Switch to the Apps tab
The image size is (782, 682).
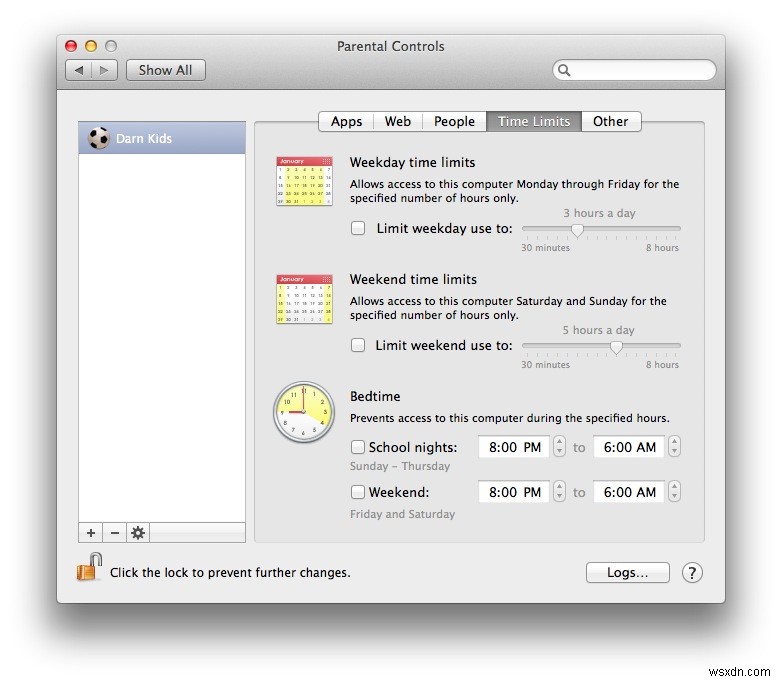[346, 121]
